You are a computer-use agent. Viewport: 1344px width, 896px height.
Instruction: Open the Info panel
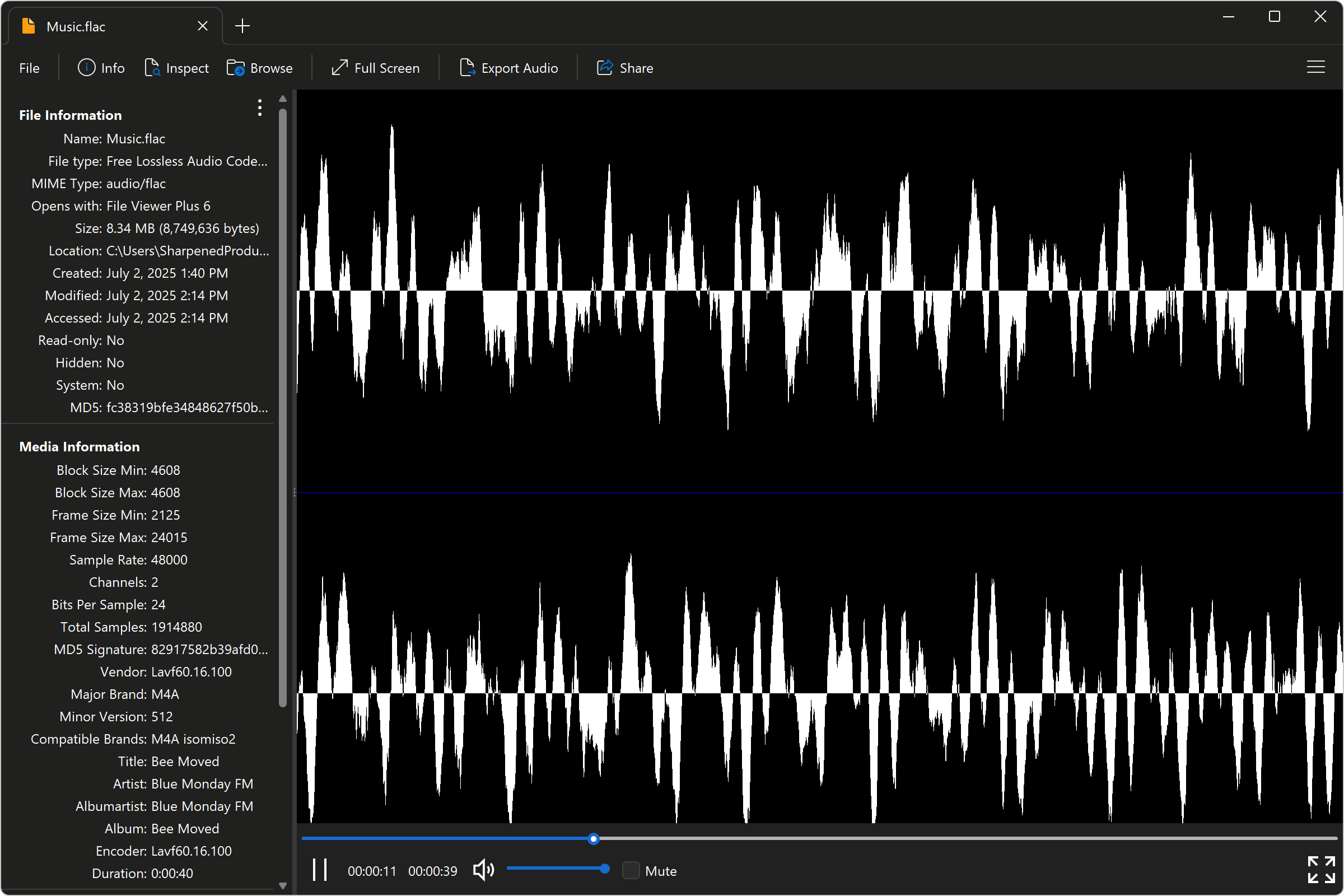tap(101, 67)
